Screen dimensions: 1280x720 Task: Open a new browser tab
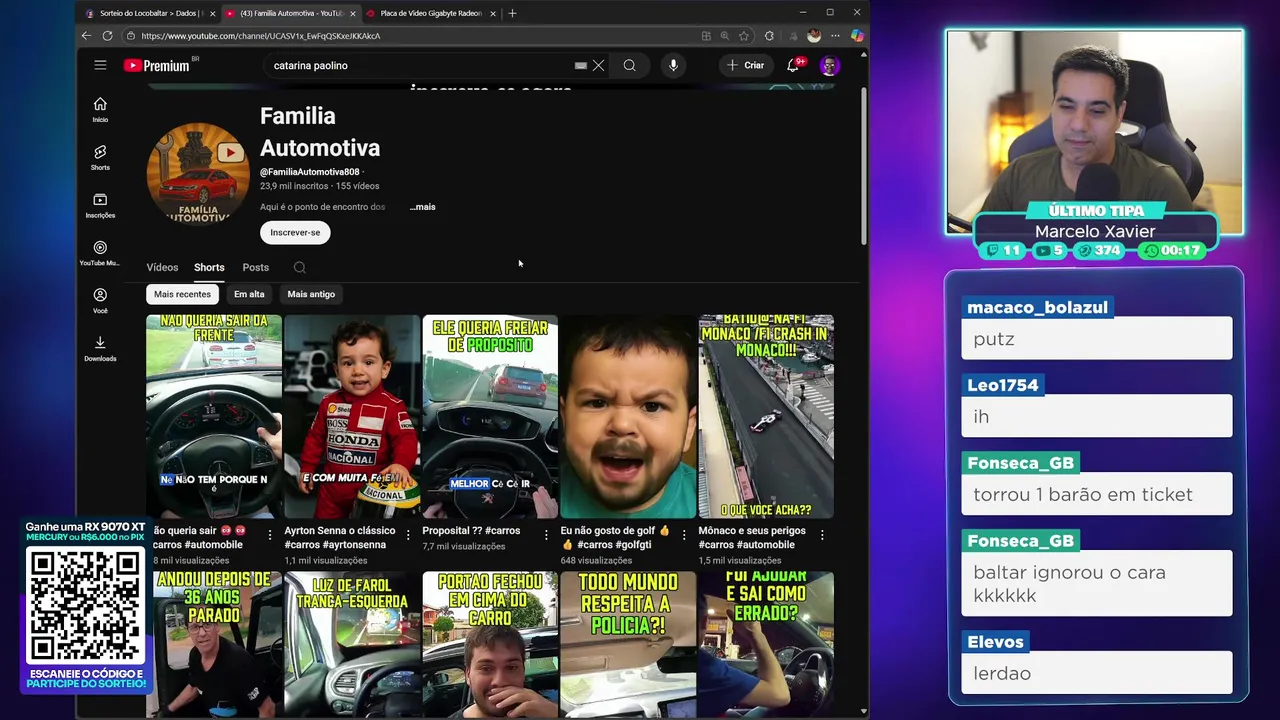[512, 13]
